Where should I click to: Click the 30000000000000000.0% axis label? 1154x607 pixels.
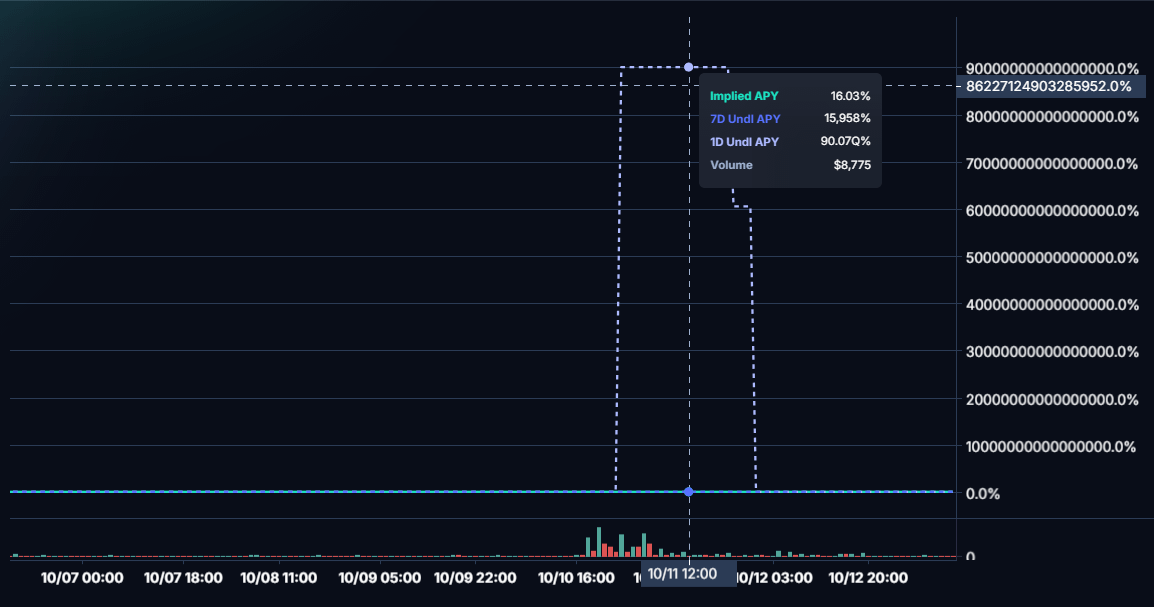pyautogui.click(x=1052, y=352)
